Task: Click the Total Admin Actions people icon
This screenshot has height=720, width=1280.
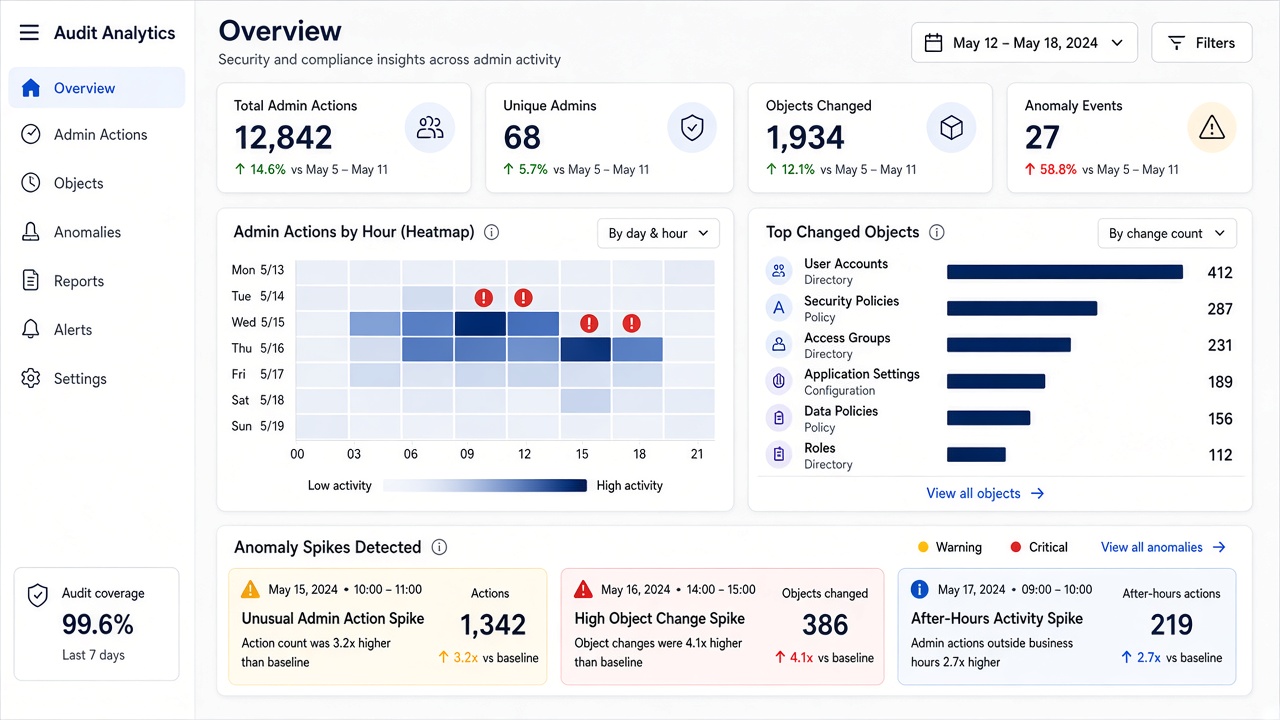Action: [x=430, y=127]
